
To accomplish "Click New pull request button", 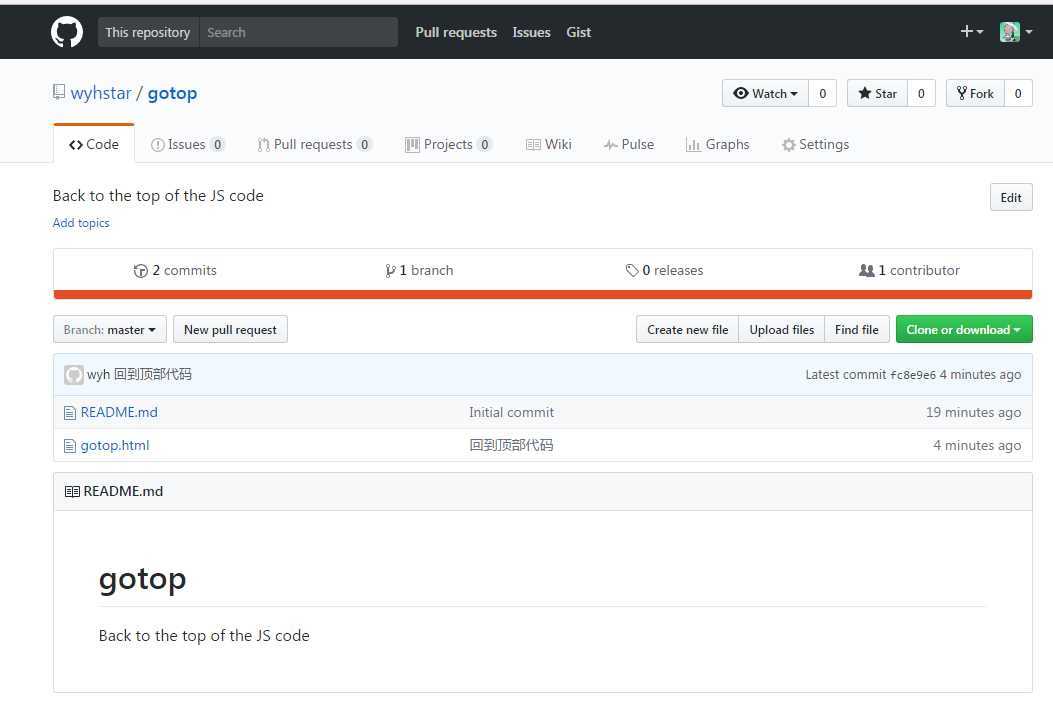I will [x=230, y=330].
